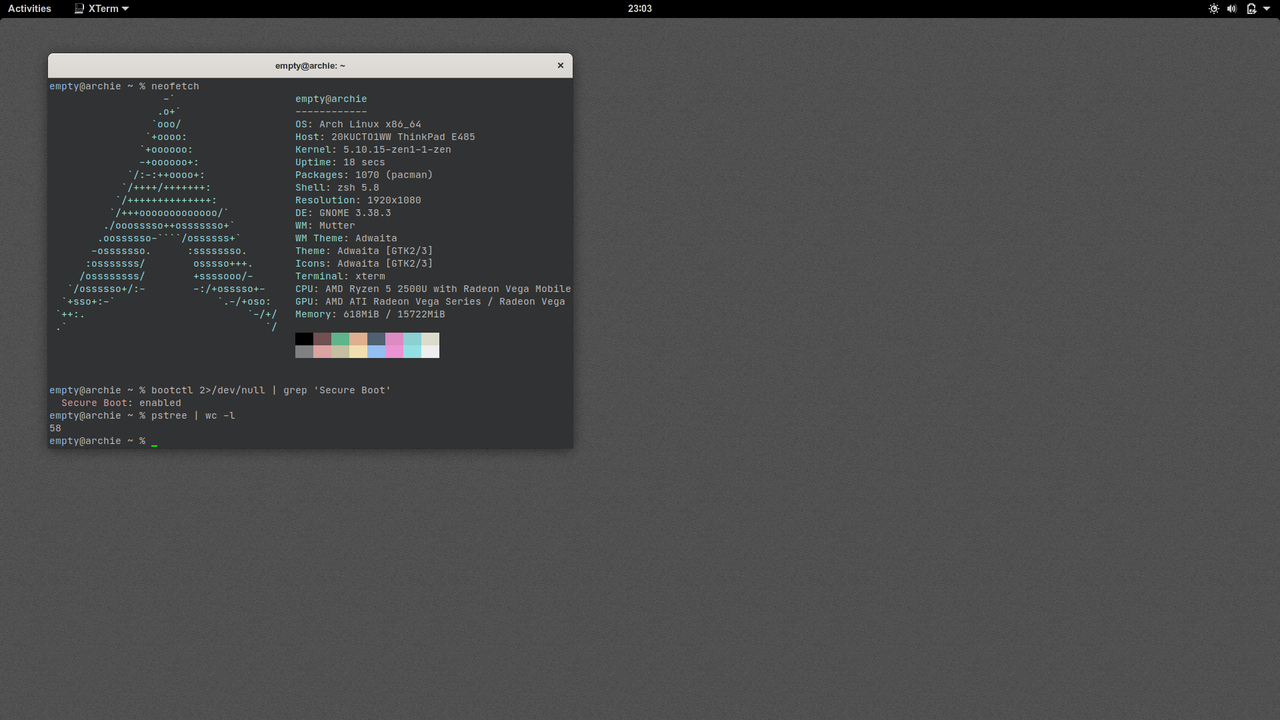1280x720 pixels.
Task: Click the night light brightness icon
Action: [1214, 8]
